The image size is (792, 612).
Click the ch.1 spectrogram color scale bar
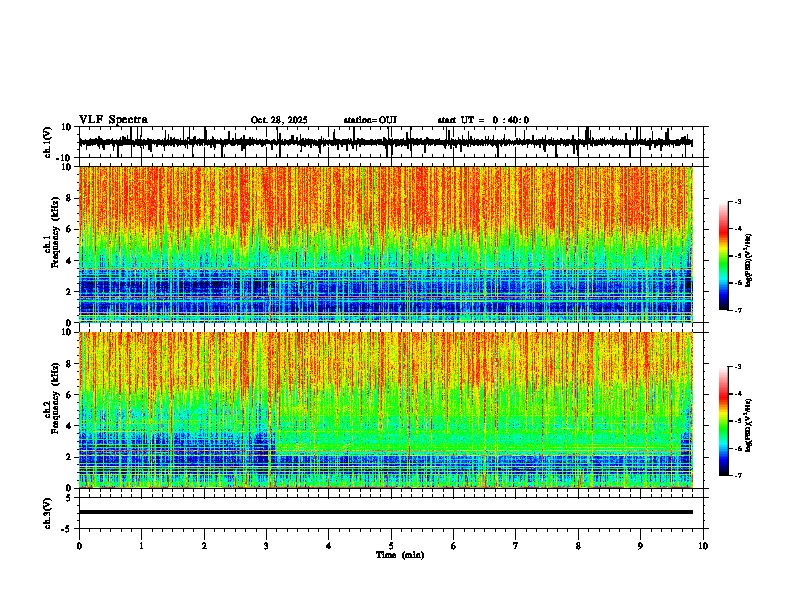[x=724, y=256]
